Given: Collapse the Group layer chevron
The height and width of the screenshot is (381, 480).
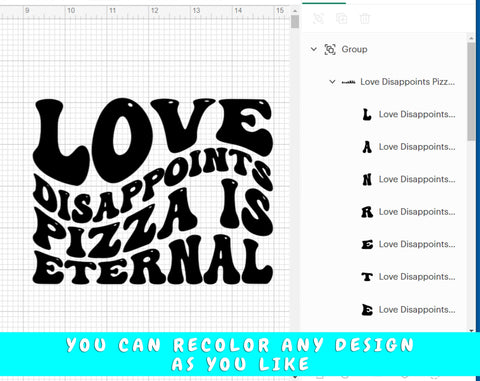Looking at the screenshot, I should click(x=313, y=49).
